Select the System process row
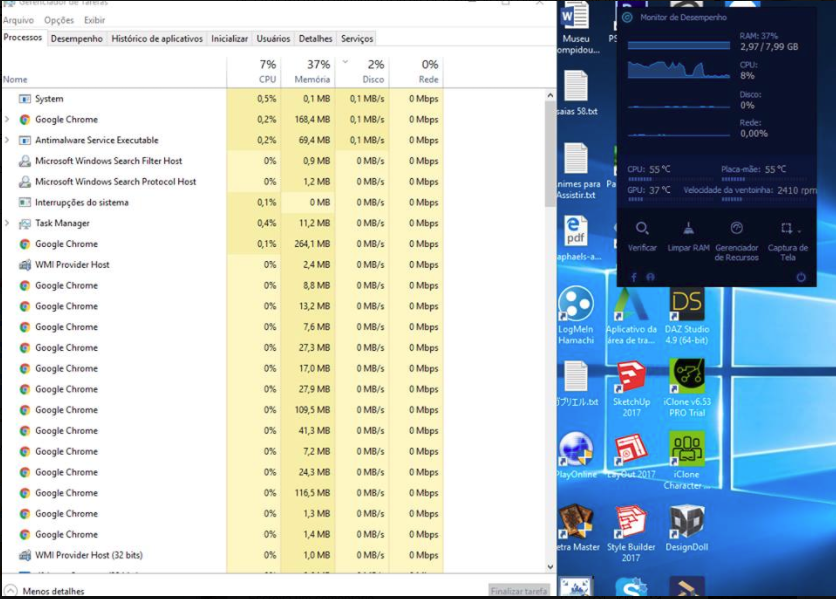This screenshot has height=599, width=836. pos(222,99)
